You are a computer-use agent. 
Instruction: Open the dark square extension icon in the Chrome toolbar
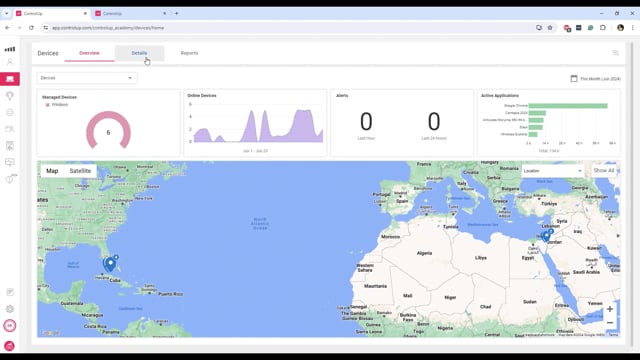(578, 28)
